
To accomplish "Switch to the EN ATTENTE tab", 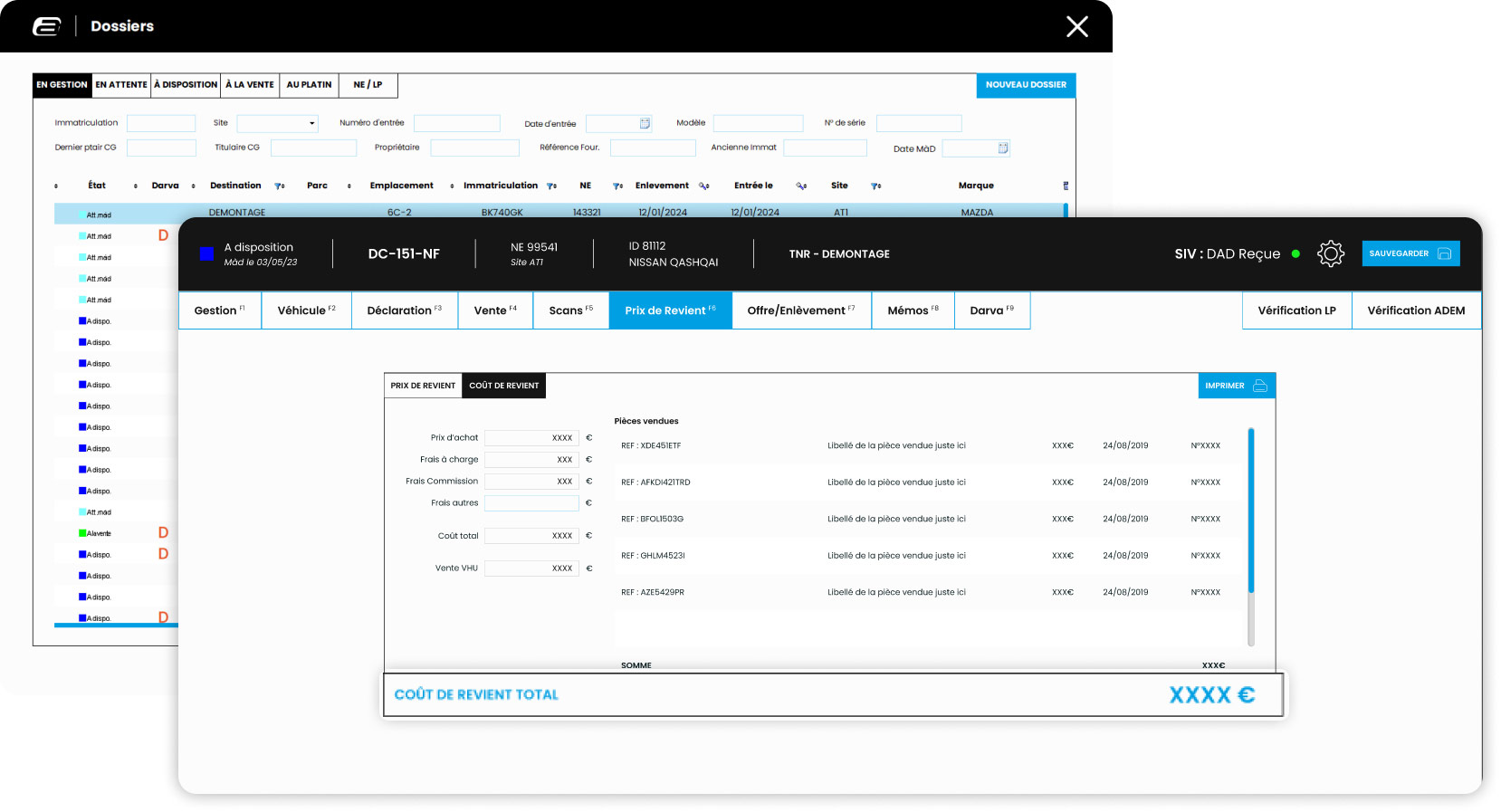I will (x=121, y=85).
